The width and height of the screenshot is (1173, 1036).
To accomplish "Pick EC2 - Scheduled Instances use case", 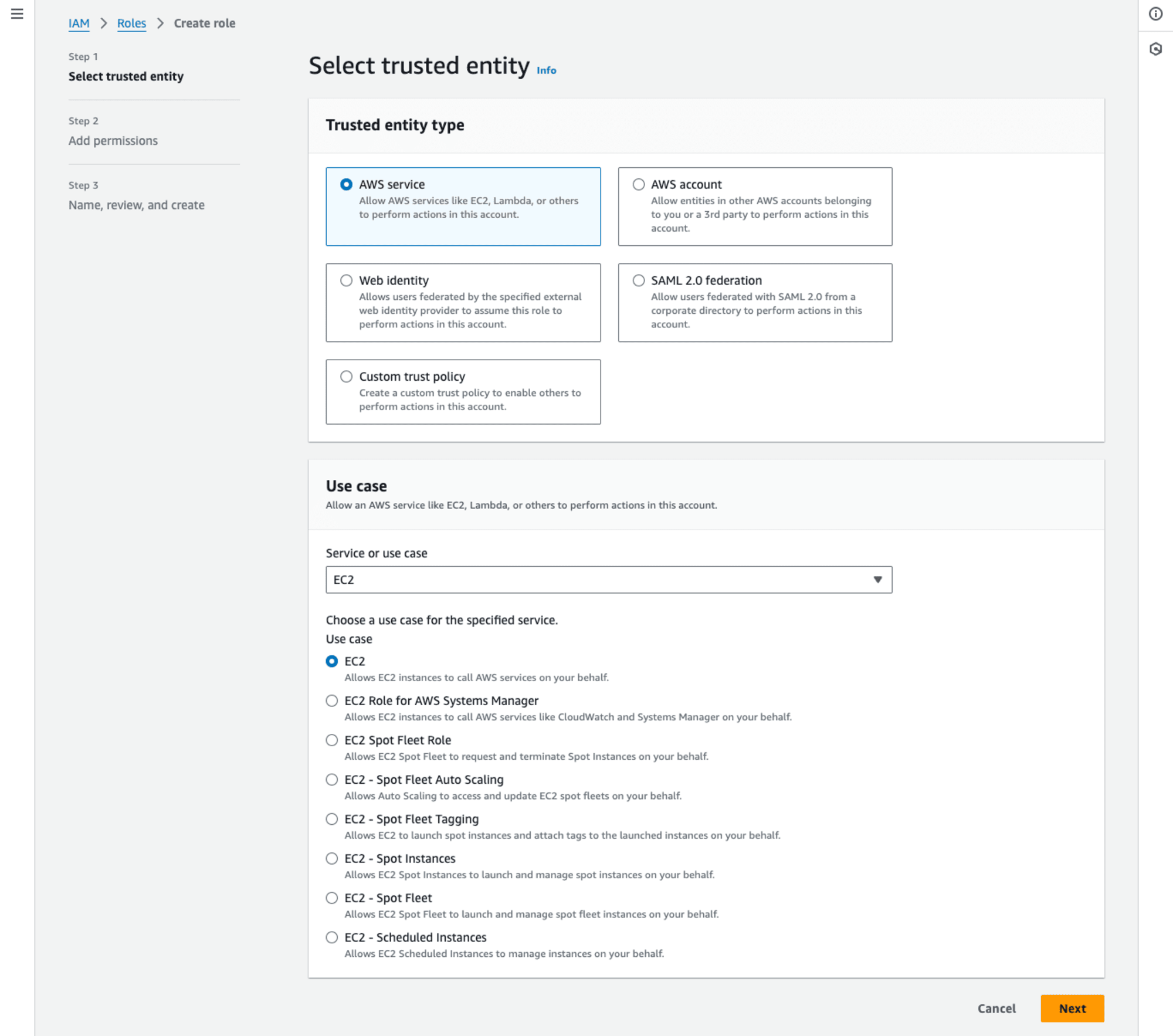I will pos(332,937).
